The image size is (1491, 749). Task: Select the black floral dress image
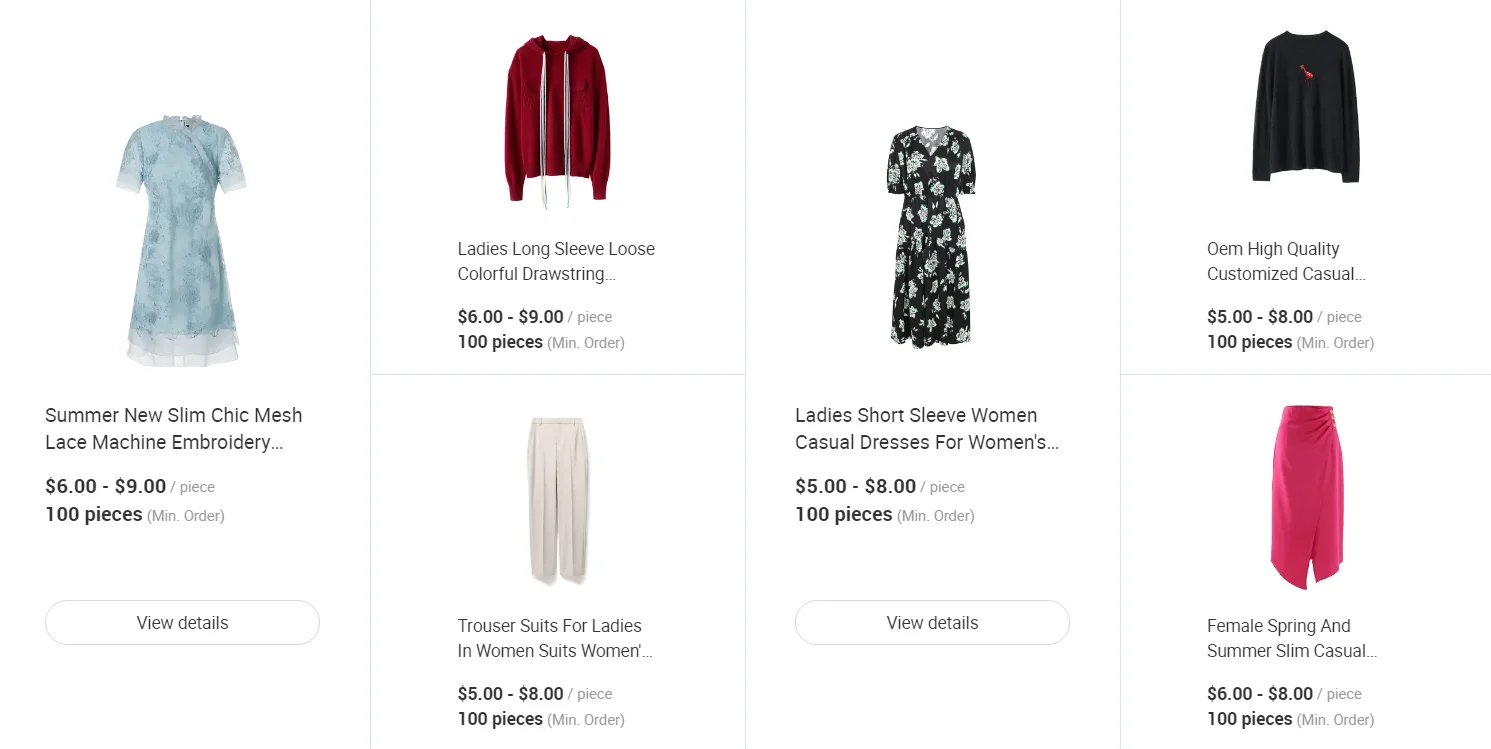pos(931,237)
